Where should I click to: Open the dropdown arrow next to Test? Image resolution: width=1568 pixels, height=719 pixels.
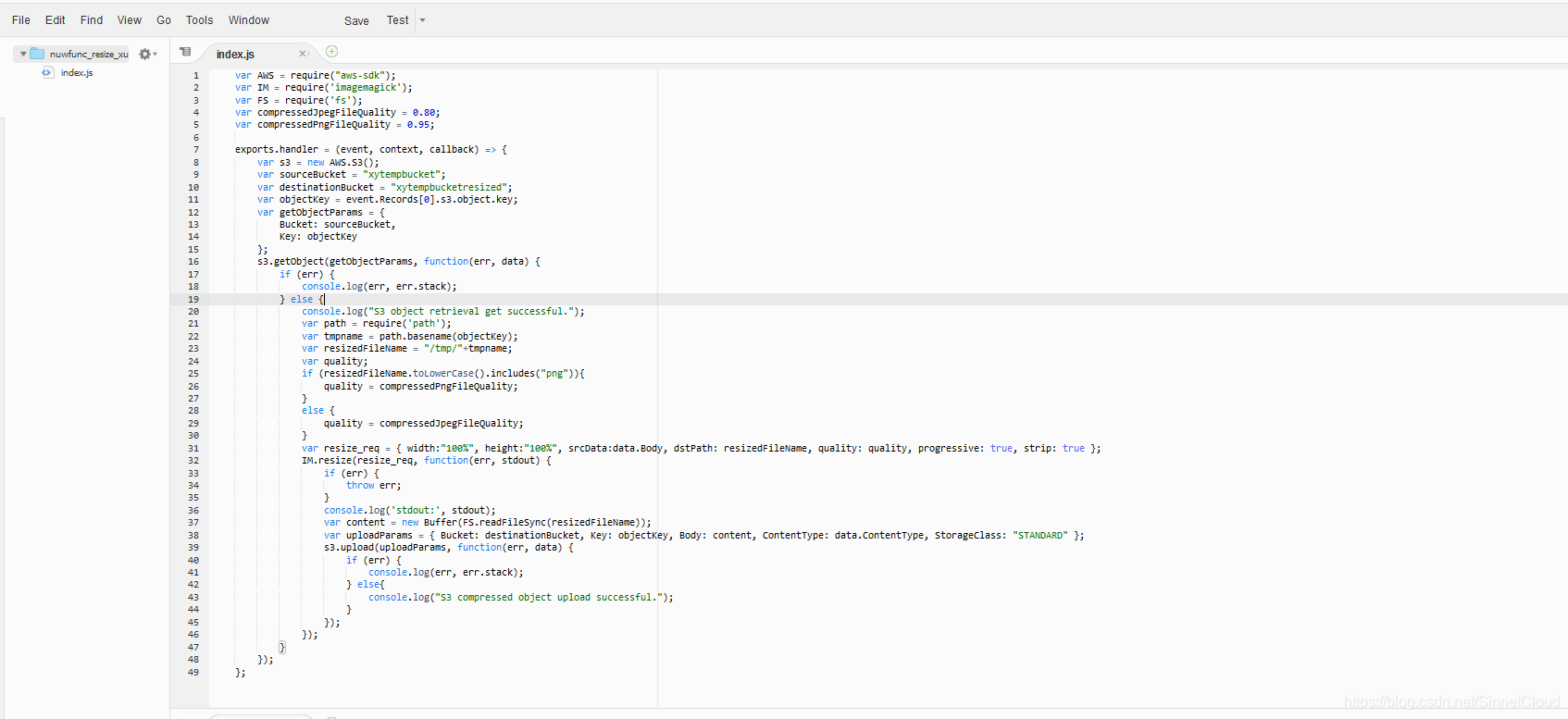(x=422, y=20)
